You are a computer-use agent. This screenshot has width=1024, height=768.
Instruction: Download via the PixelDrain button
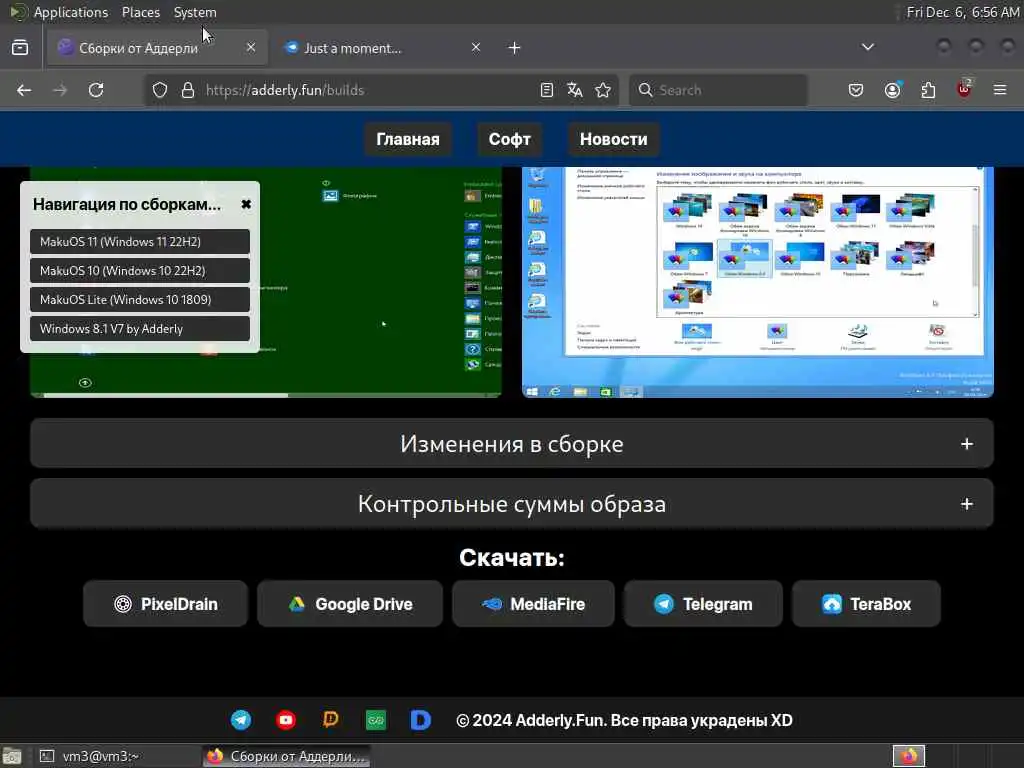165,604
